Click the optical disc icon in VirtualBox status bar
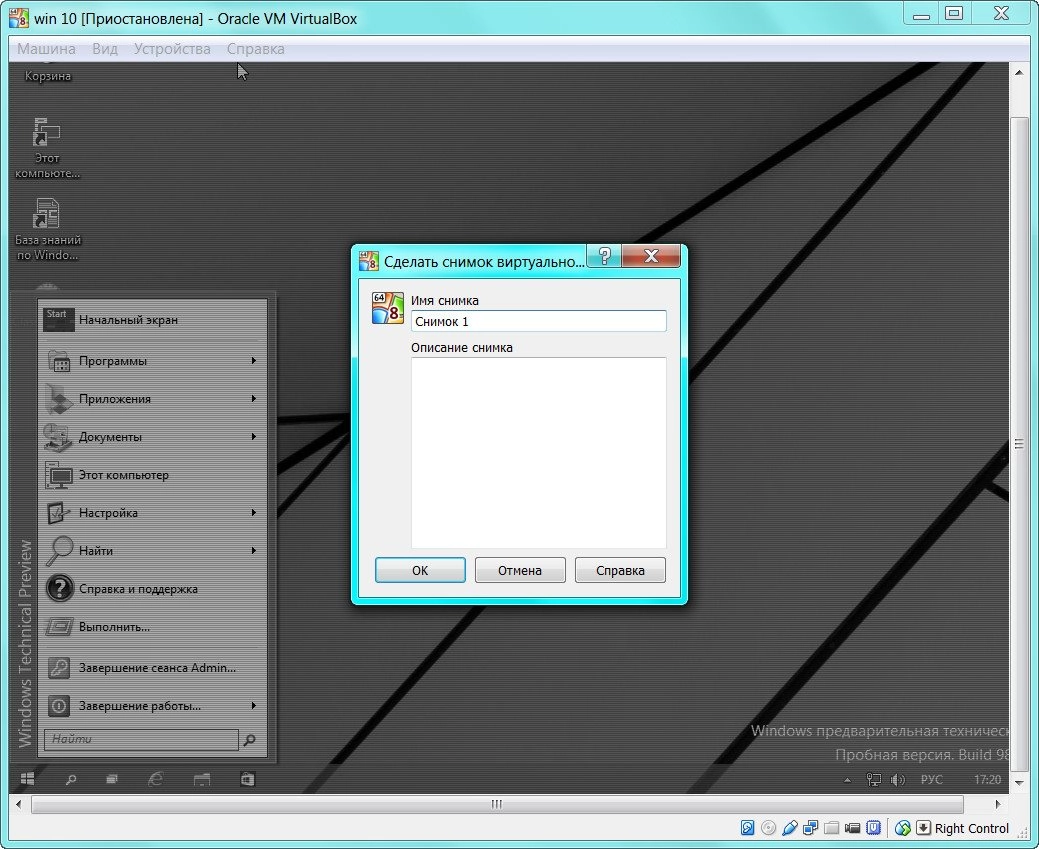The width and height of the screenshot is (1039, 849). 769,828
